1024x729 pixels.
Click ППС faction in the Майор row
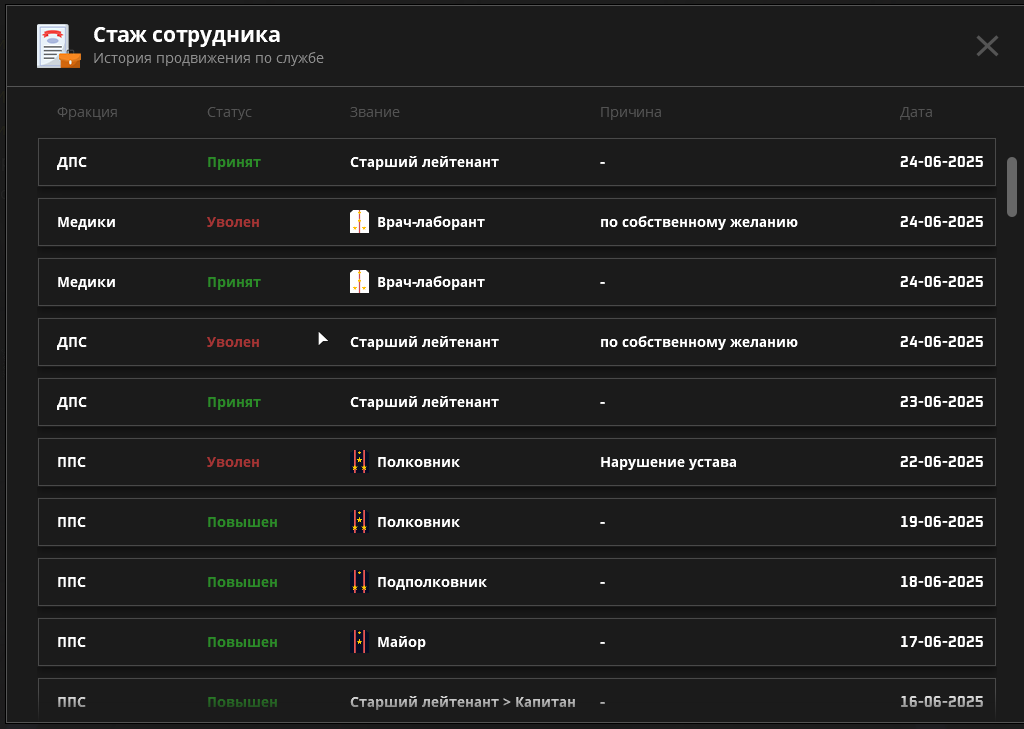(x=71, y=642)
